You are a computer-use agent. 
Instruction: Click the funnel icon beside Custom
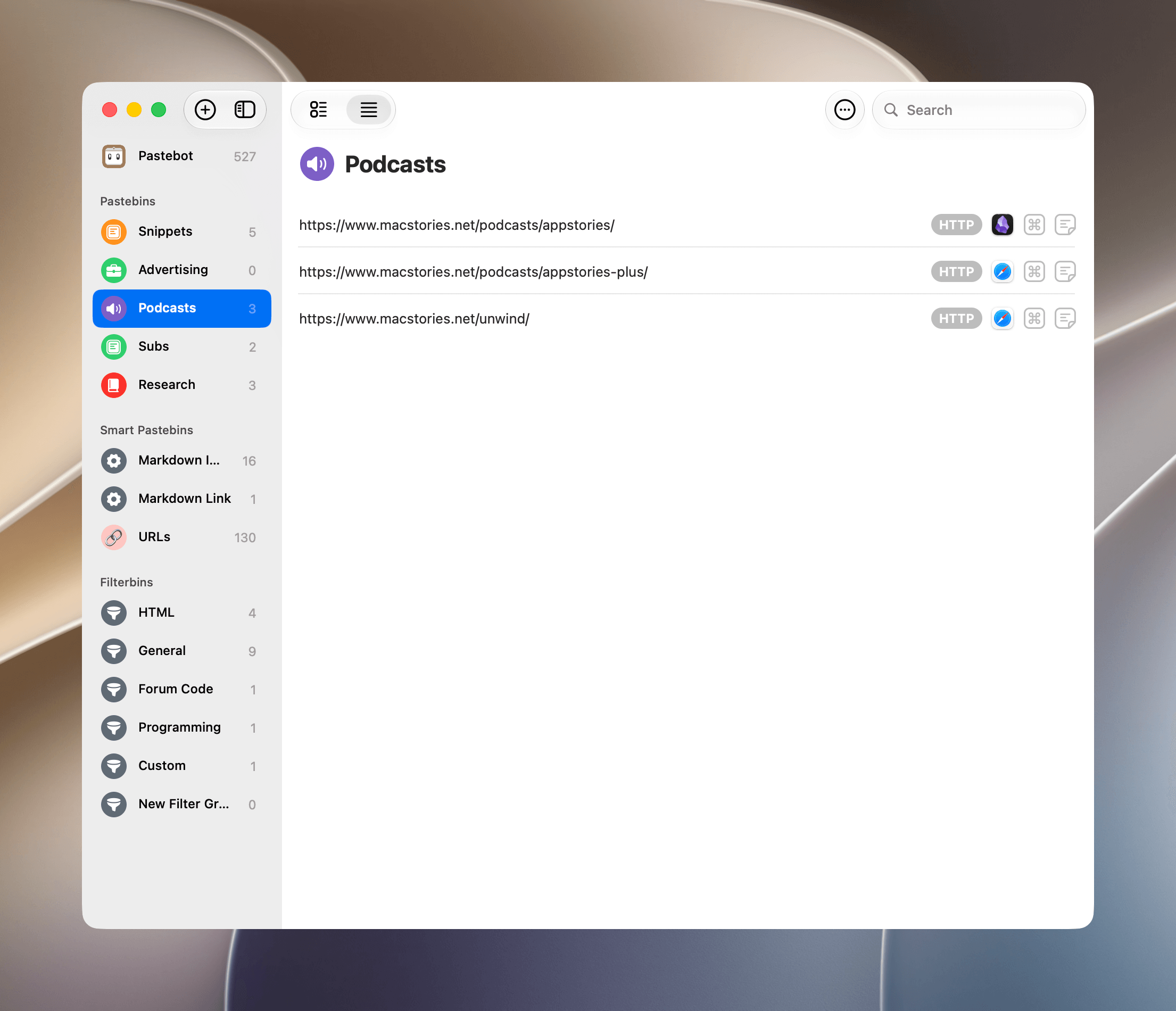113,766
